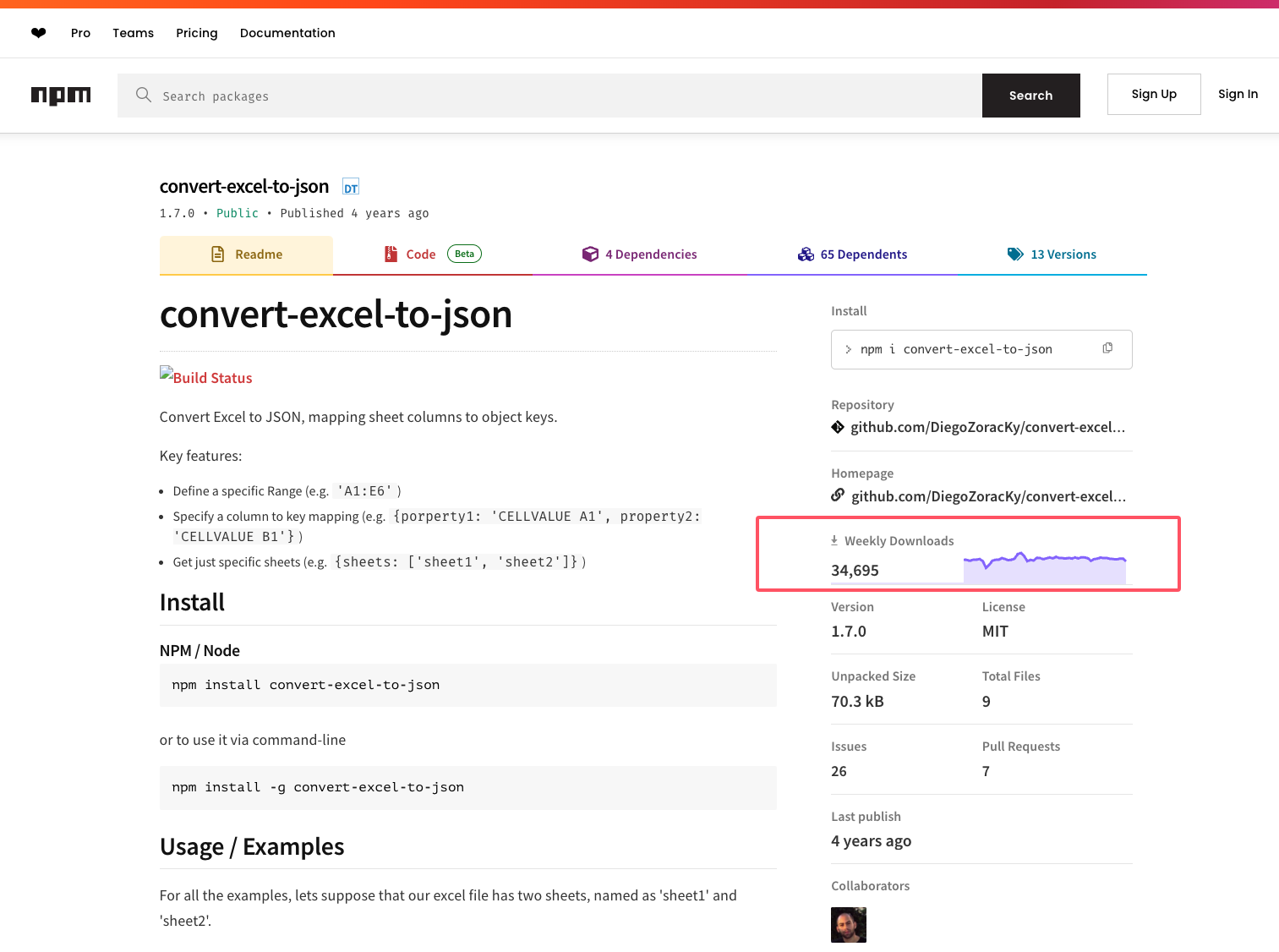Click the Homepage link icon
Screen dimensions: 1279x952
point(837,495)
